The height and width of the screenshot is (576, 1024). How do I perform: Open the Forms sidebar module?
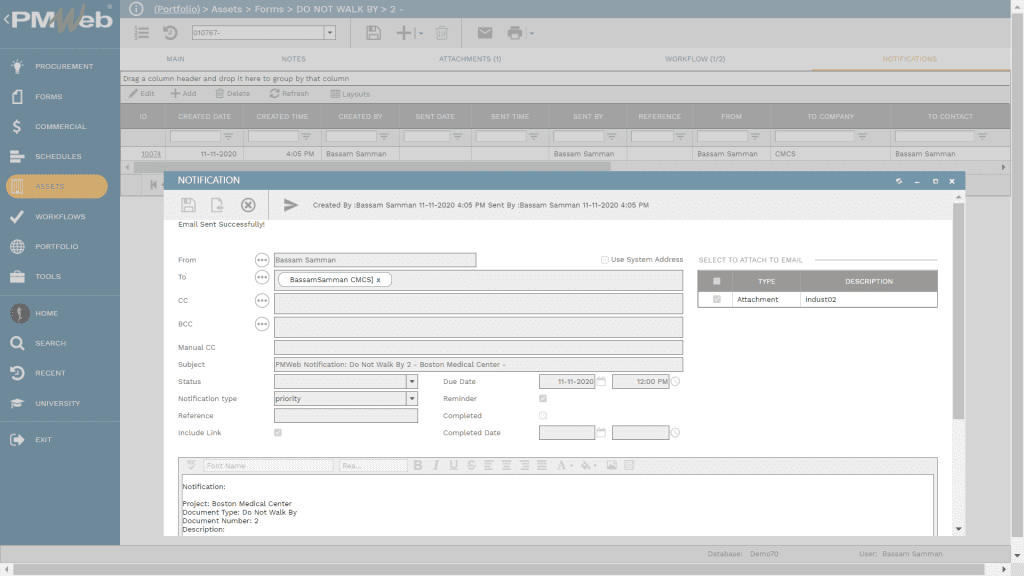pyautogui.click(x=37, y=96)
